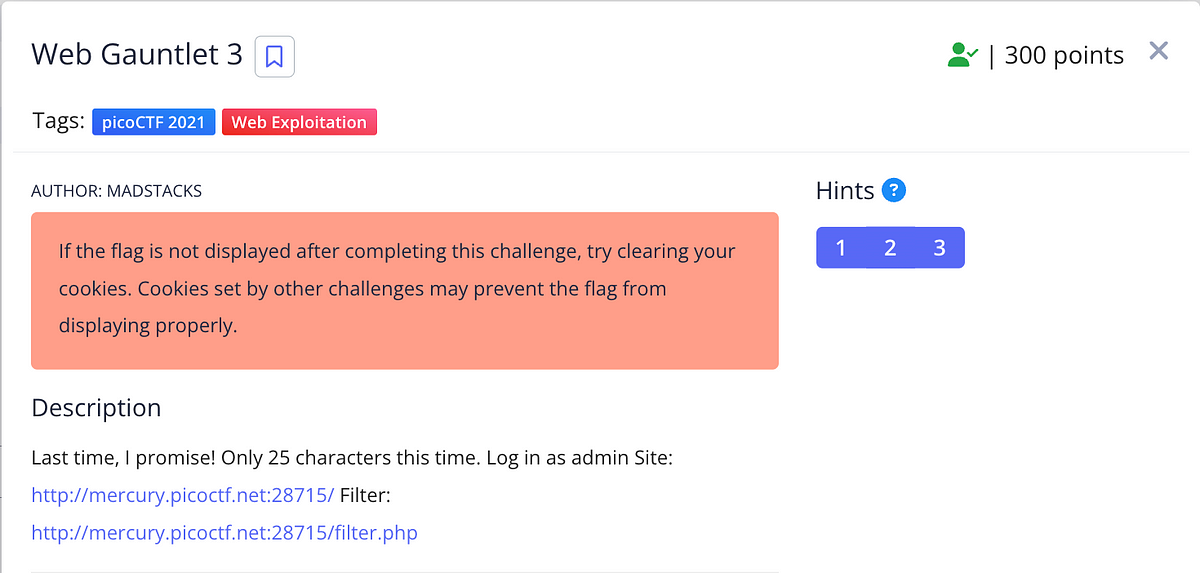Reveal hint number 3
Viewport: 1200px width, 573px height.
(940, 248)
